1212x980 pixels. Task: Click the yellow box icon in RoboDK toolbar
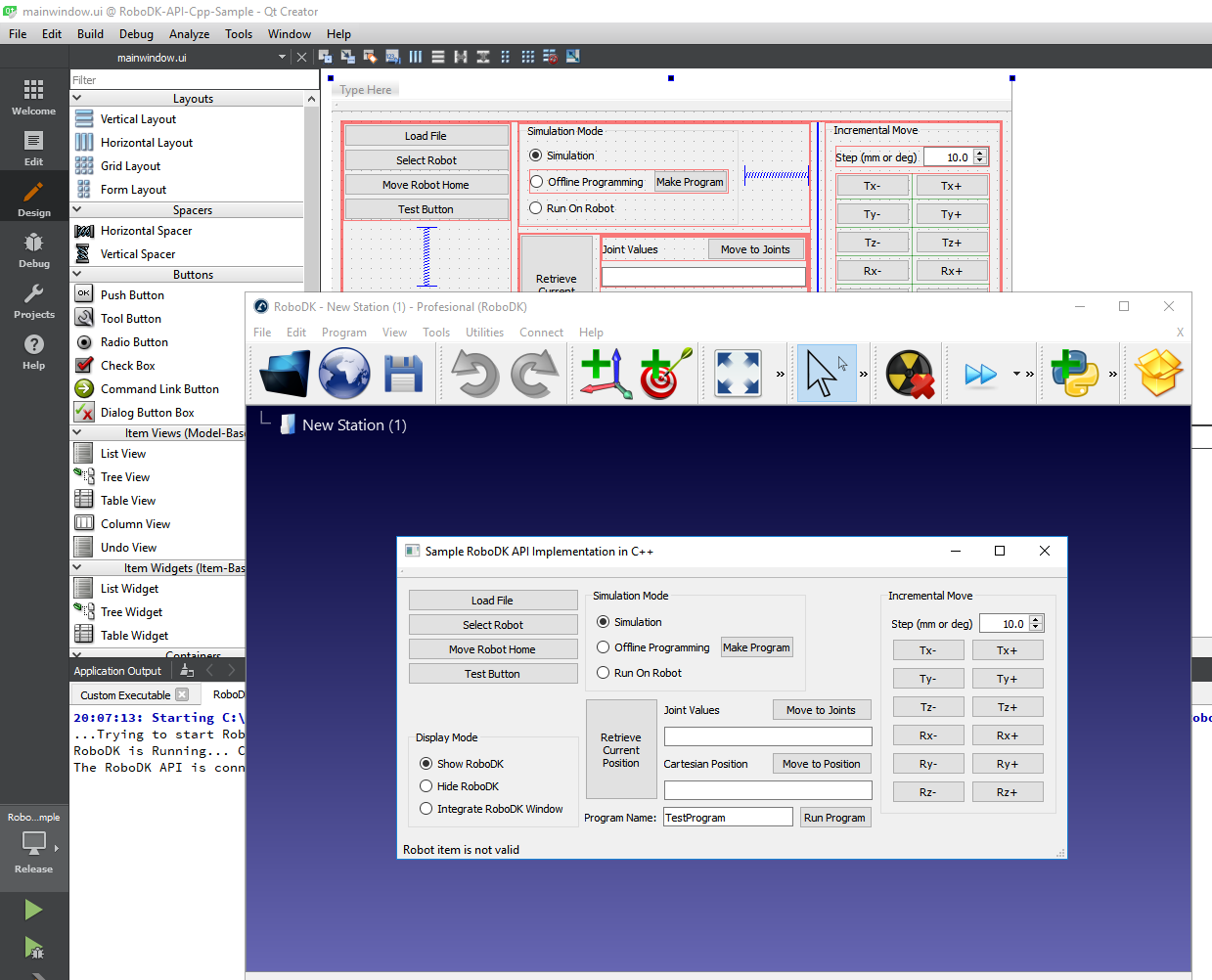pyautogui.click(x=1158, y=374)
